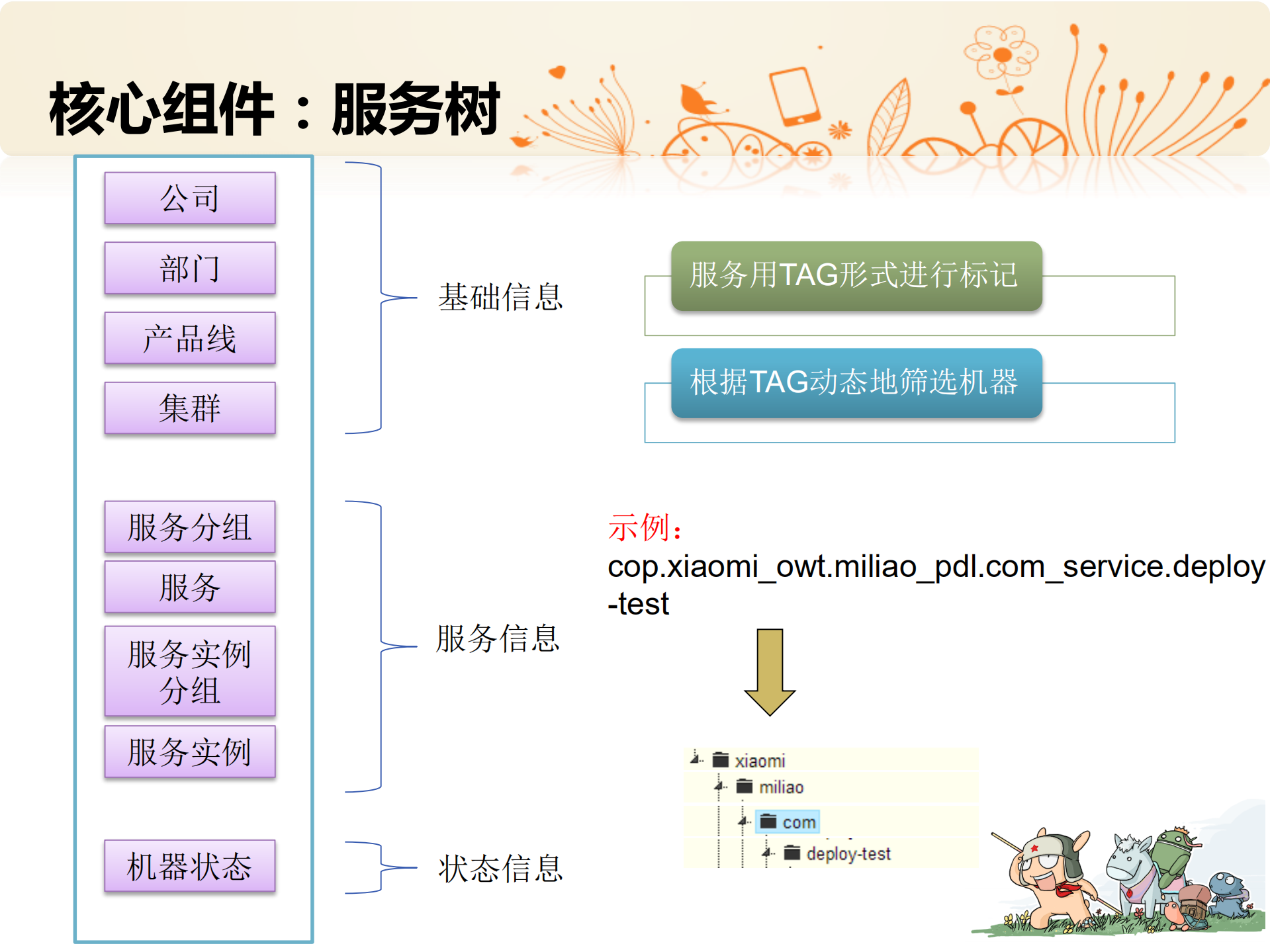Select the 公司 box
The image size is (1270, 952).
point(189,197)
